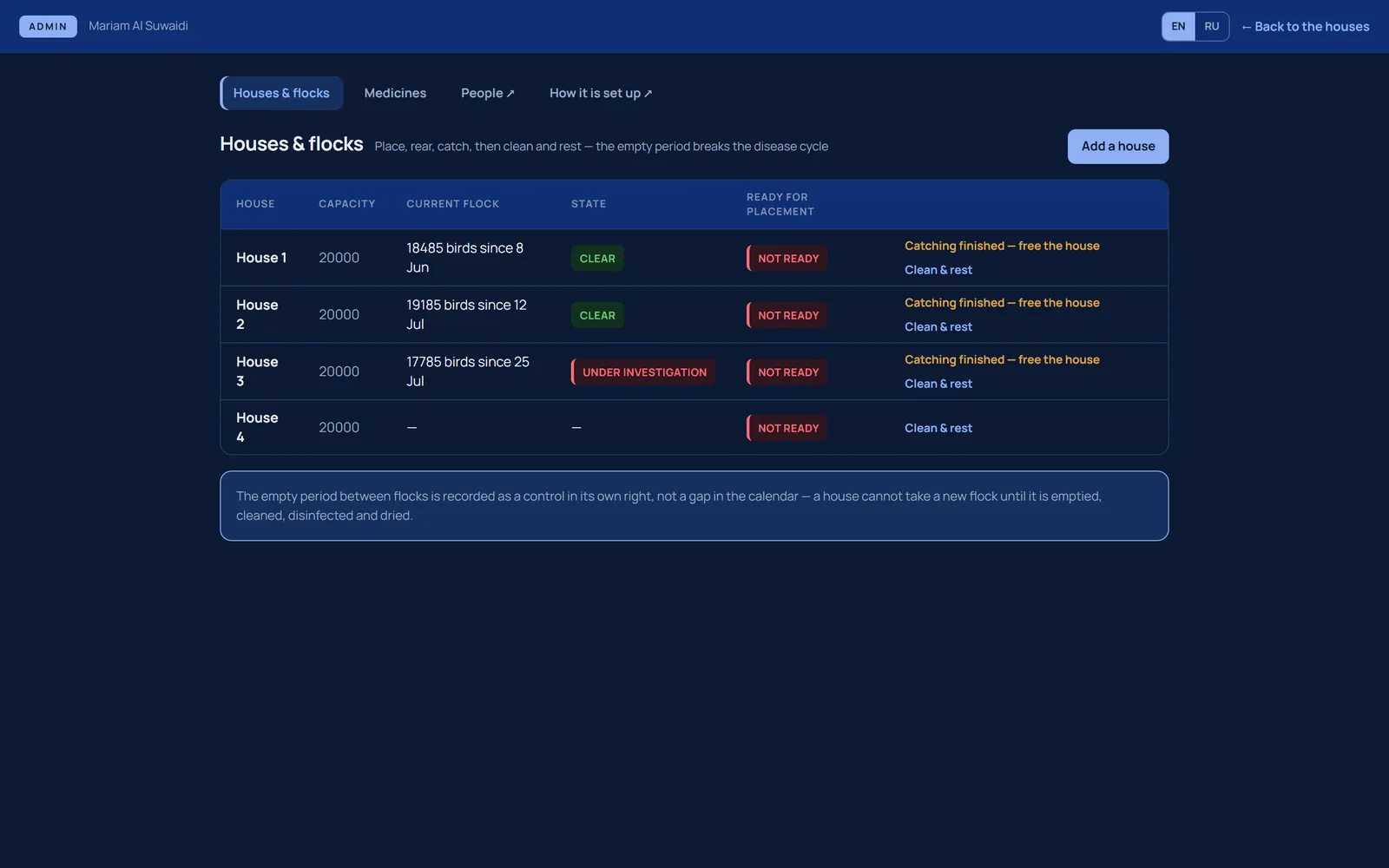Click the CAPACITY column header

click(347, 204)
